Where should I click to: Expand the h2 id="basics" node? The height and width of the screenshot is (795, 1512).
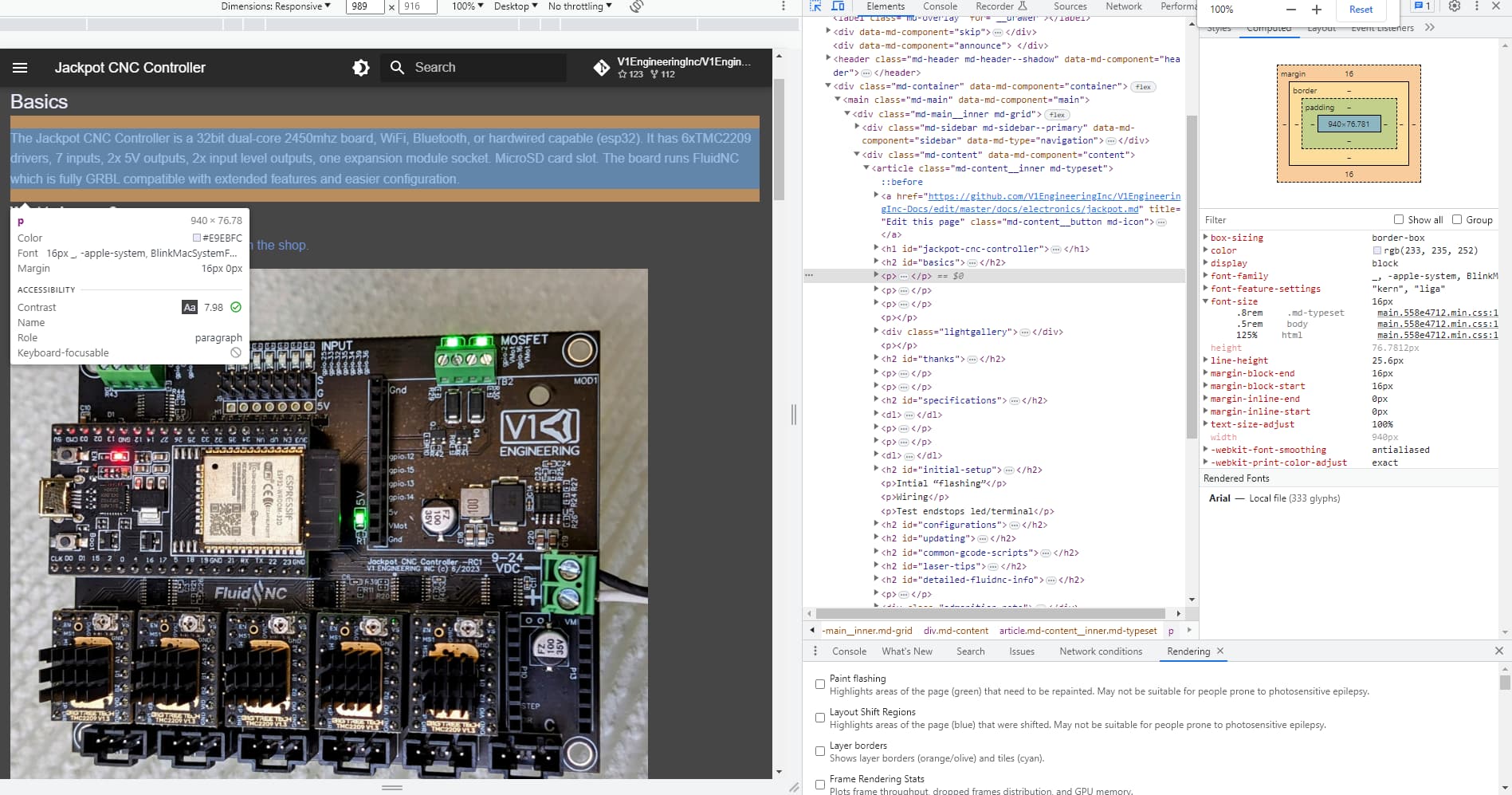[x=877, y=262]
